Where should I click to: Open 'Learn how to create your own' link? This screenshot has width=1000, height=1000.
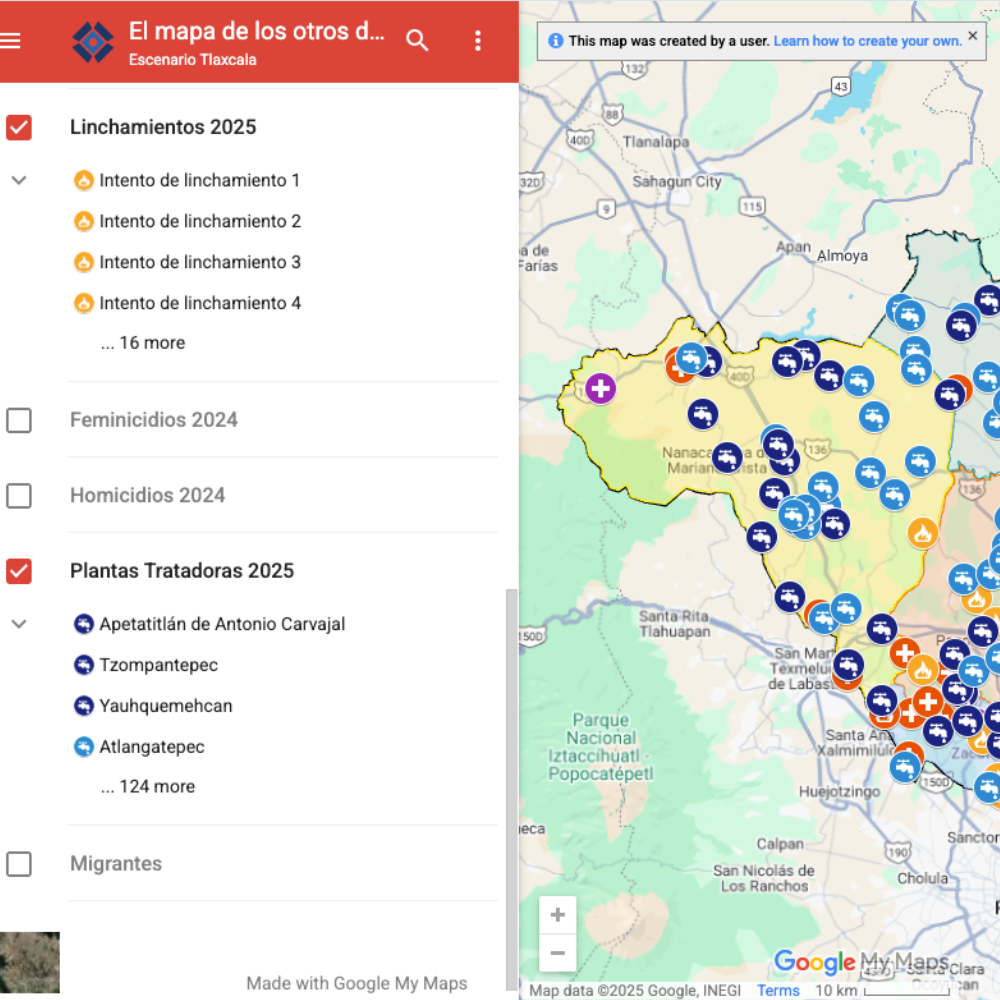pos(867,41)
